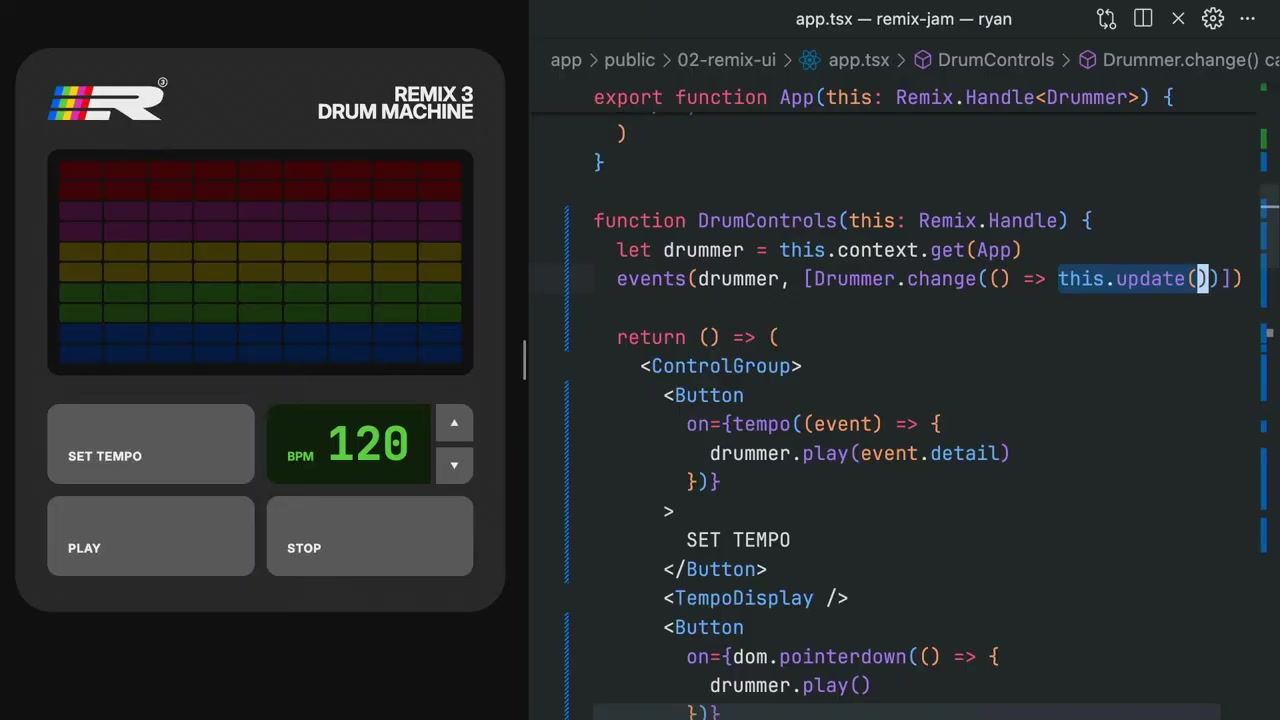The width and height of the screenshot is (1280, 720).
Task: Click the Remix R logo
Action: [x=107, y=100]
